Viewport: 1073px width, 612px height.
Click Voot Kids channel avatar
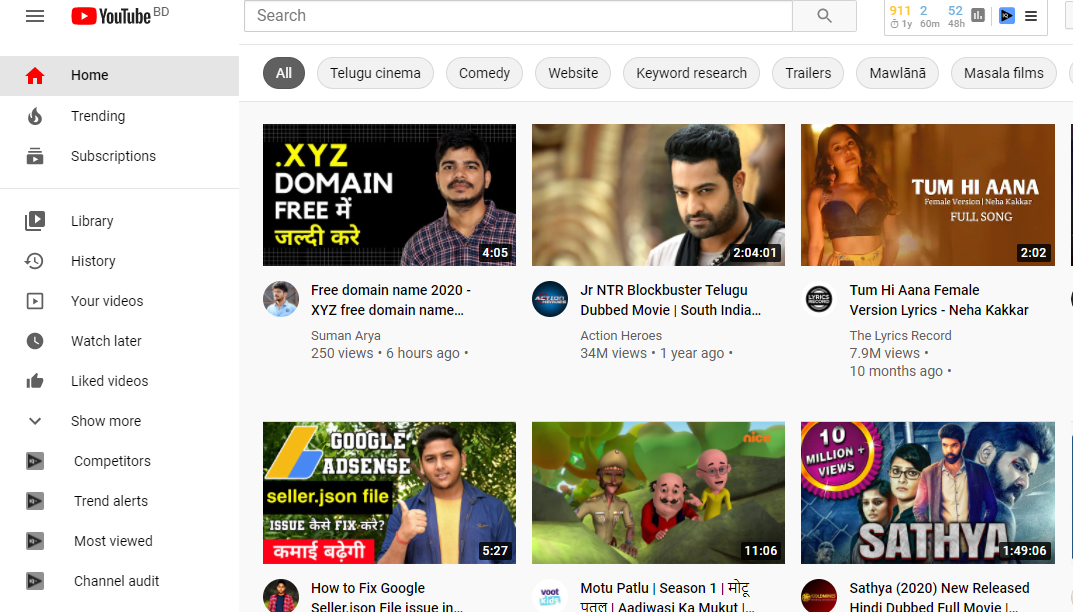pyautogui.click(x=550, y=596)
